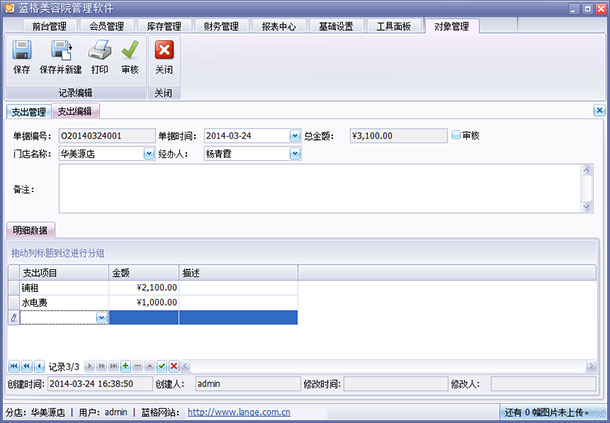Click the pencil row indicator
The image size is (610, 423).
[x=14, y=318]
